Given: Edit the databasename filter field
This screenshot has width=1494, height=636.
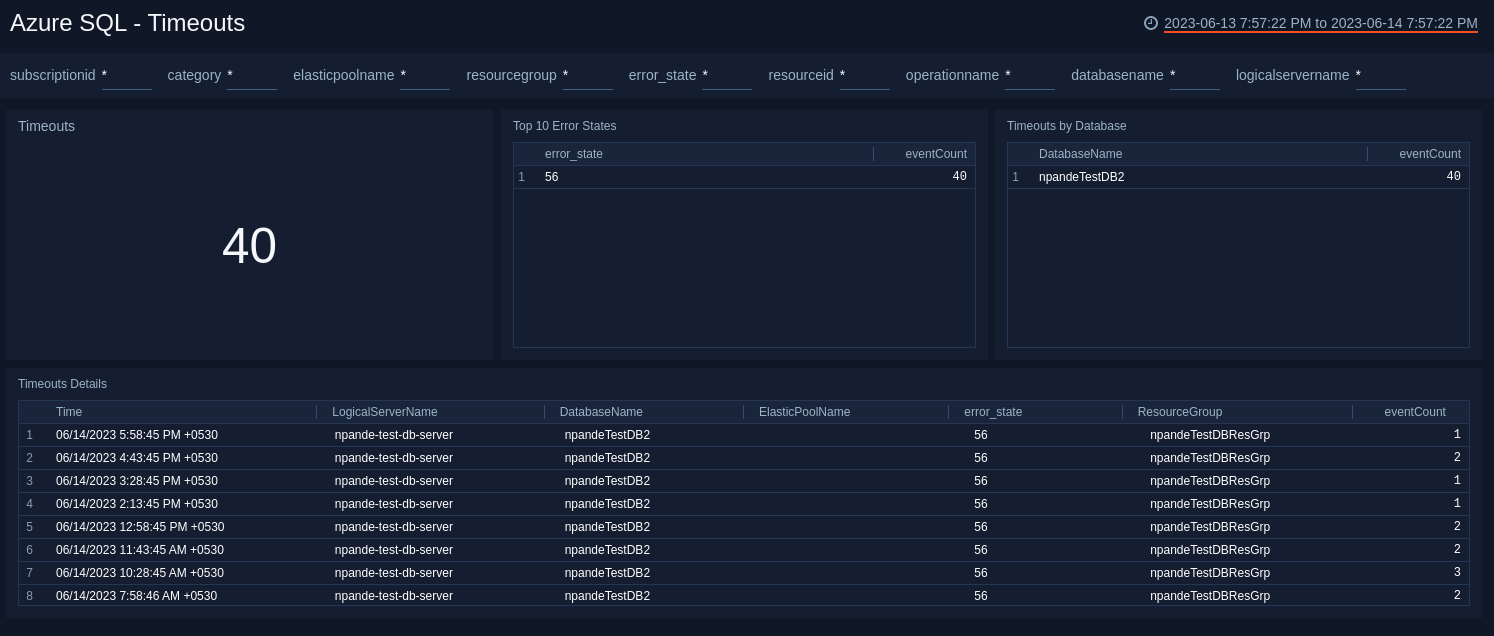Looking at the screenshot, I should pos(1195,76).
